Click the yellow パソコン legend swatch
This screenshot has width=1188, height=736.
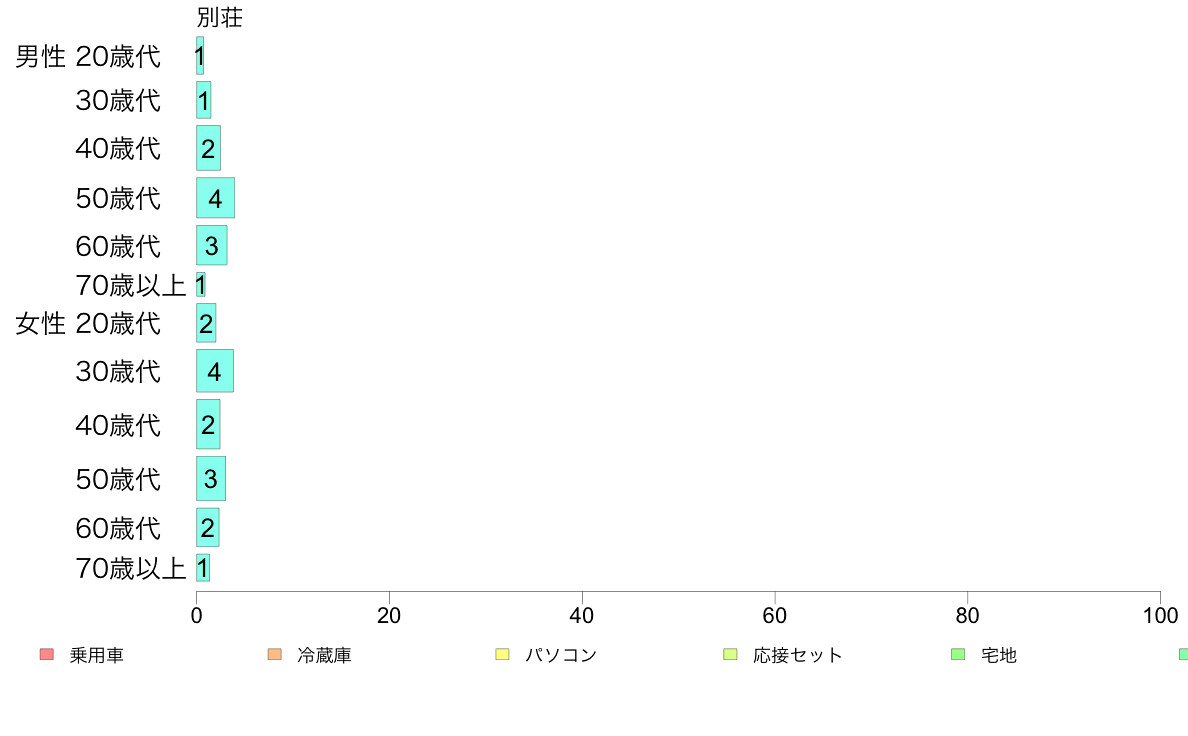point(502,654)
